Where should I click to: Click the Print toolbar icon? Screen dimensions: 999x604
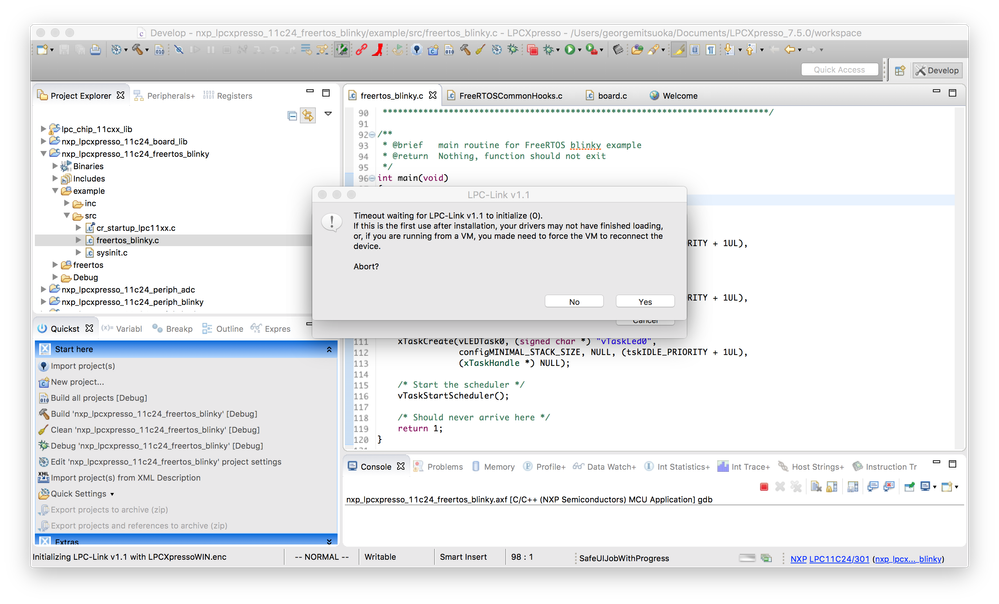click(x=95, y=50)
